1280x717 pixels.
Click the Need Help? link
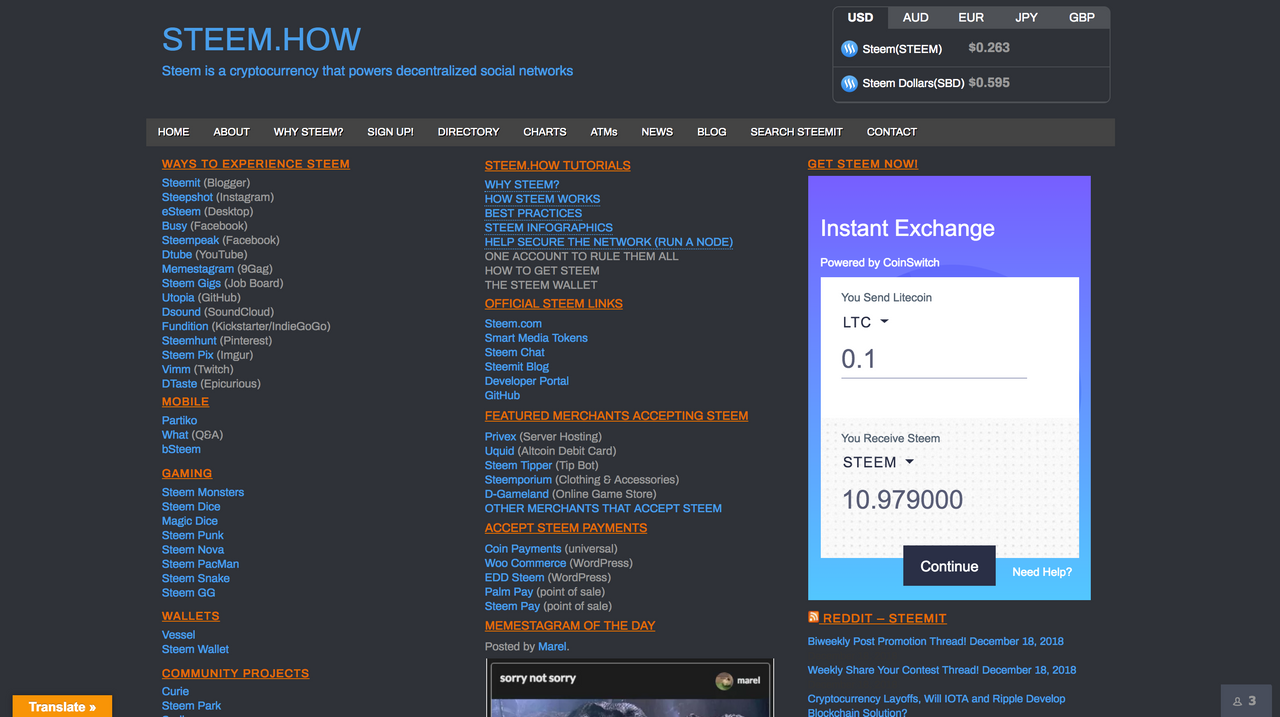click(x=1042, y=572)
